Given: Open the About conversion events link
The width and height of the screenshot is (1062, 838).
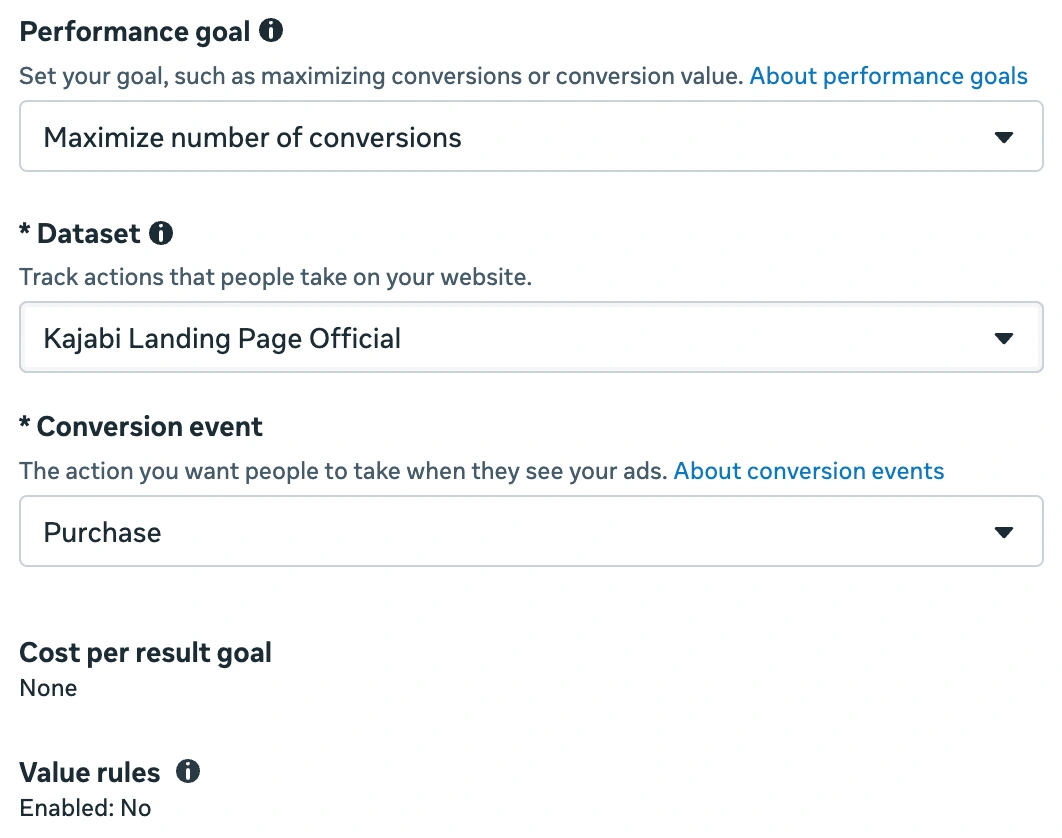Looking at the screenshot, I should click(809, 471).
